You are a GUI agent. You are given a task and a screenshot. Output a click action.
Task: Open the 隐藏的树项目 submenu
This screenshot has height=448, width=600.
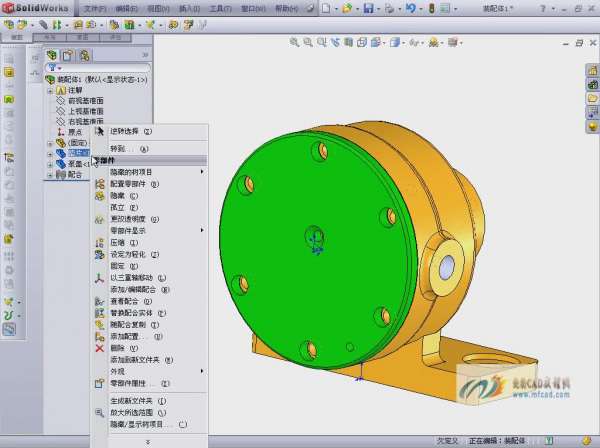coord(149,172)
